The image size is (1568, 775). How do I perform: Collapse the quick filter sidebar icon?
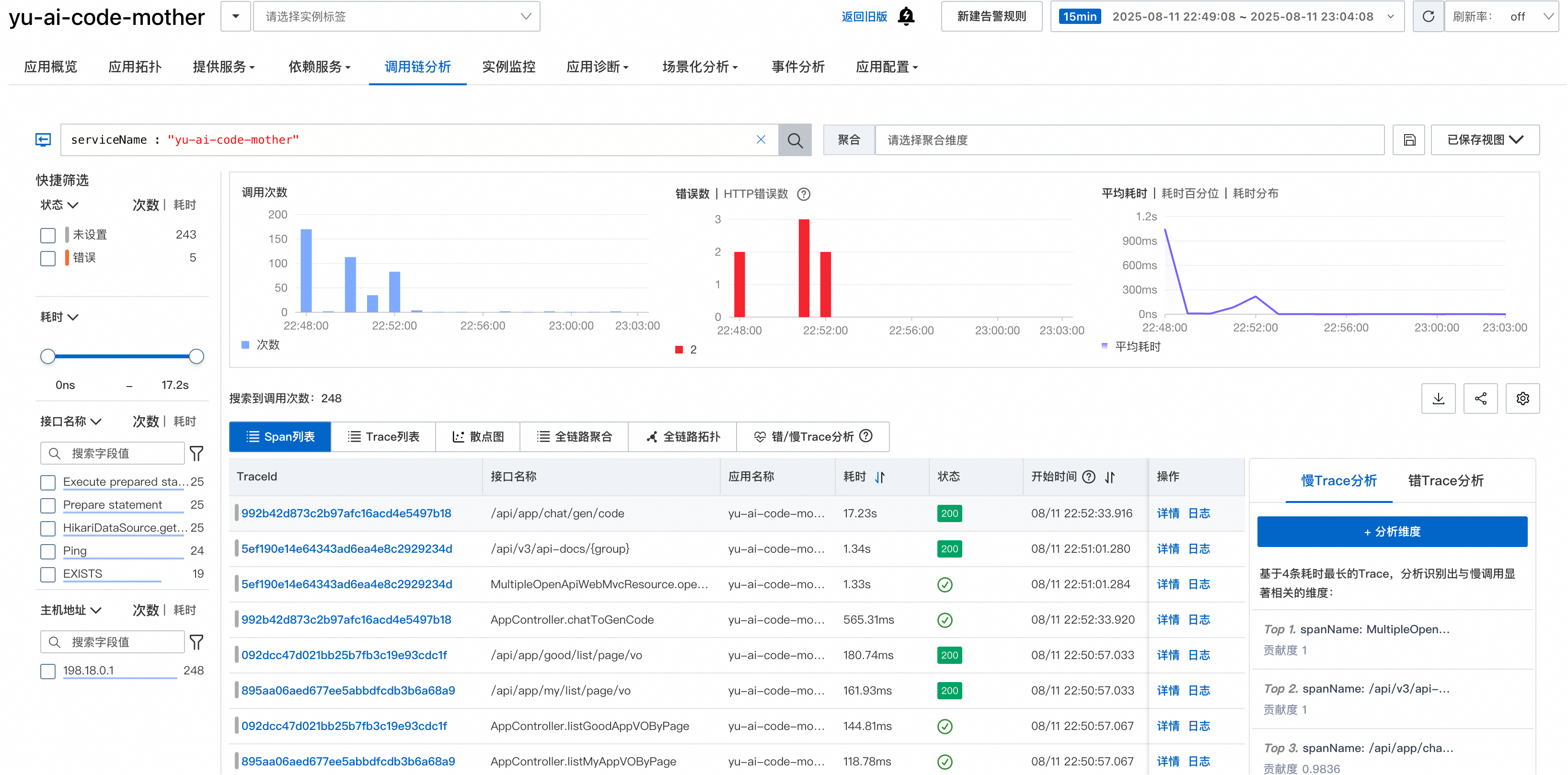[43, 140]
